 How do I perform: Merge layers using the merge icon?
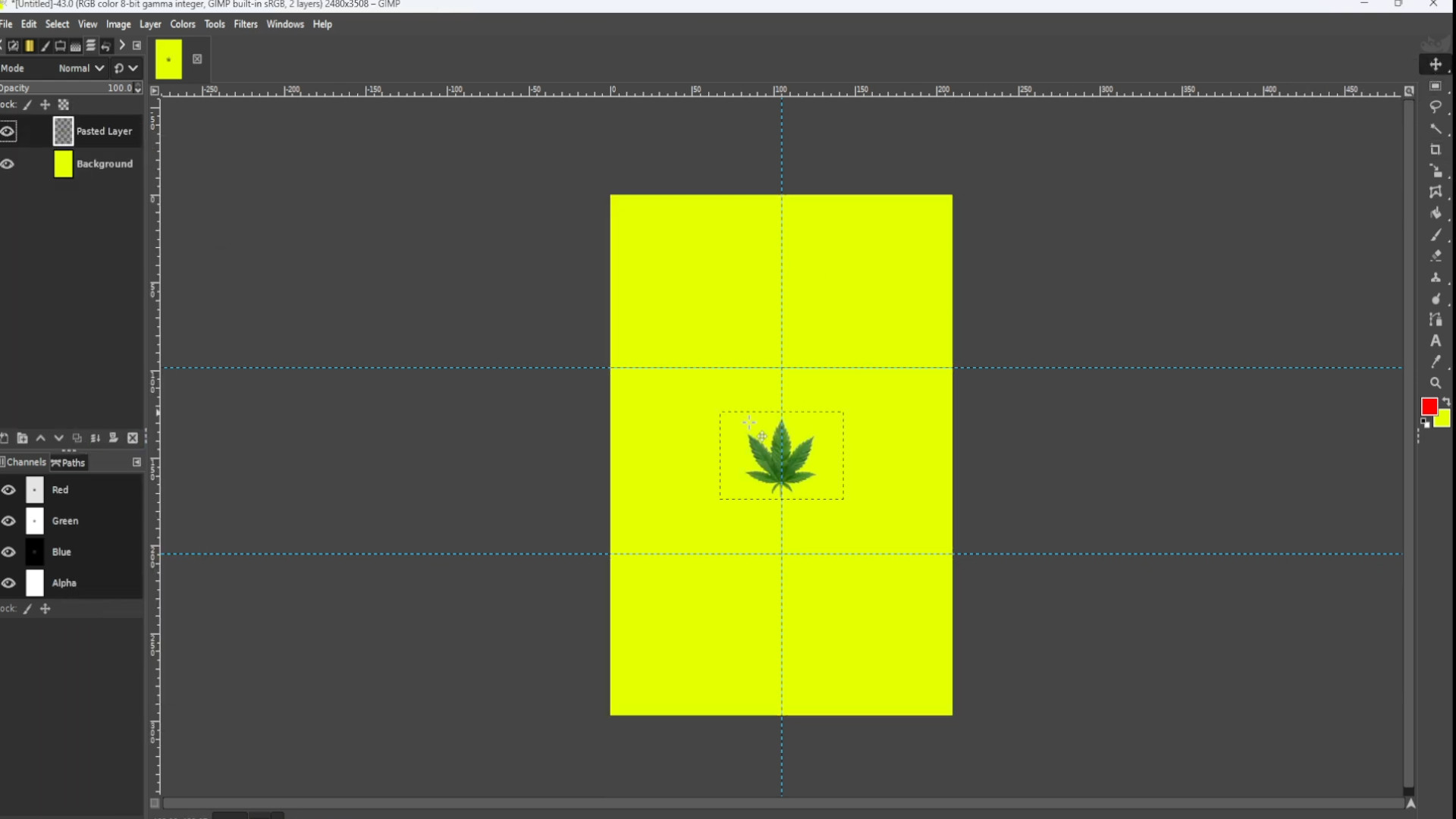click(x=95, y=438)
